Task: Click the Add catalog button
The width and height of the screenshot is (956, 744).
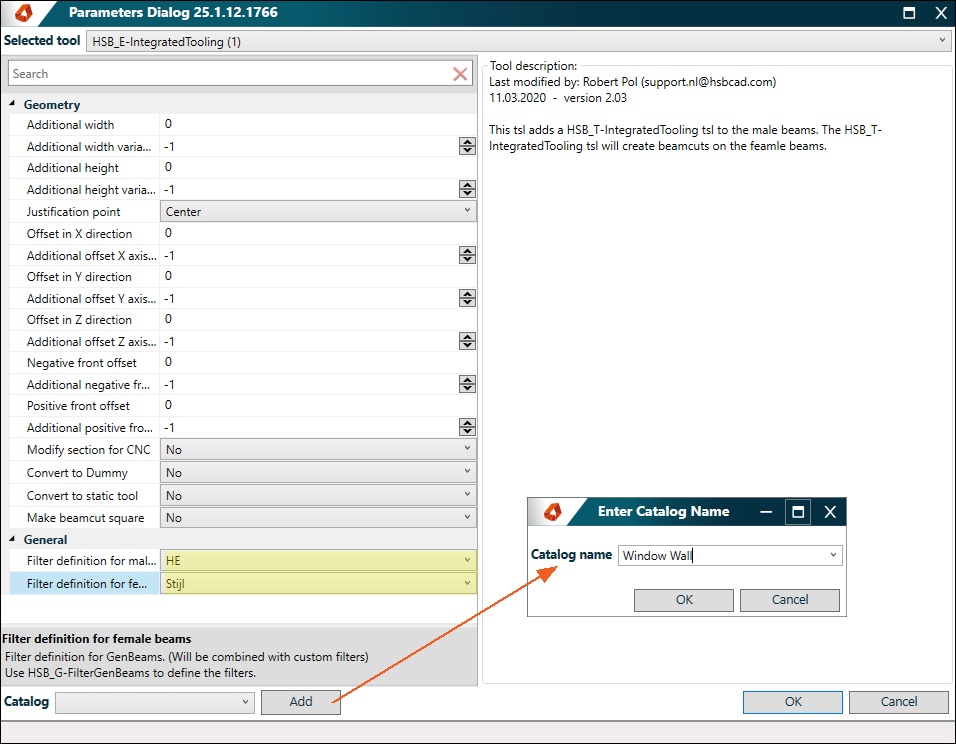Action: coord(301,702)
